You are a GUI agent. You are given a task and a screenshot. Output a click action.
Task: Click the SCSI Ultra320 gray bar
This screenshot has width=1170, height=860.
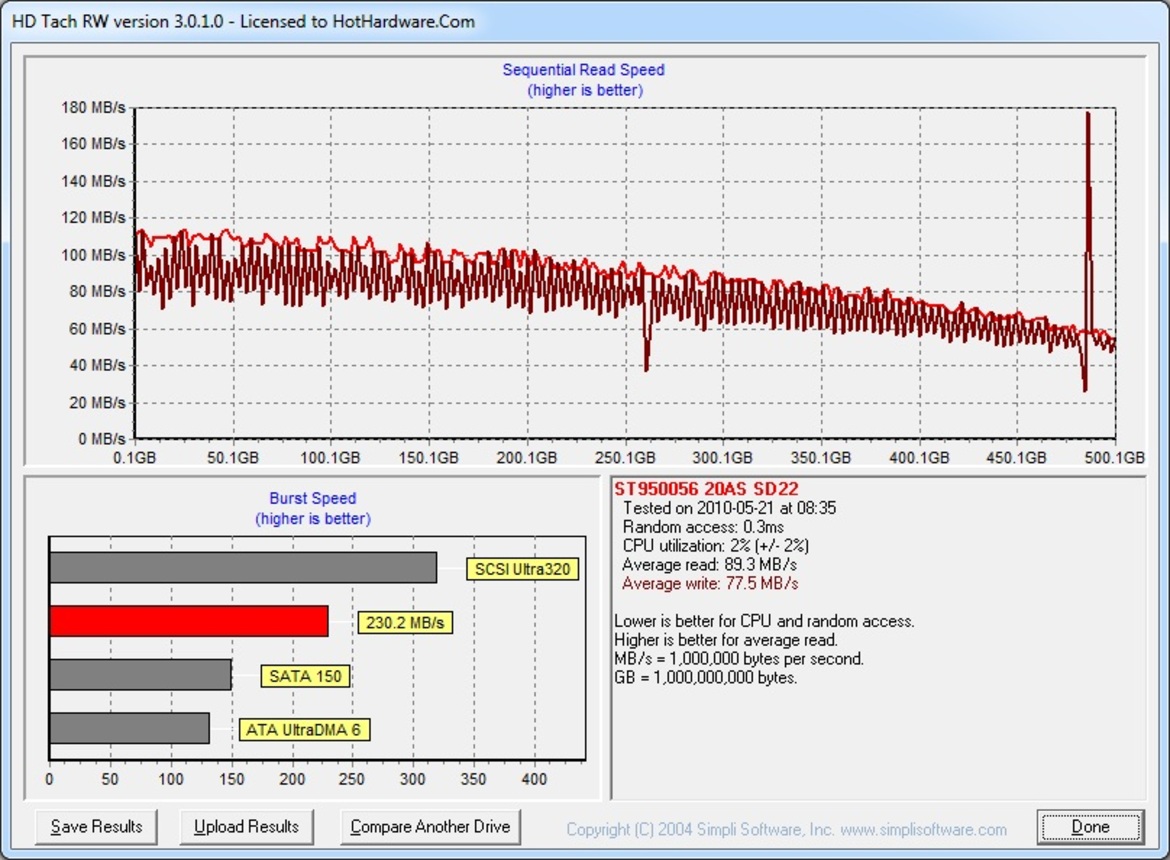(243, 568)
